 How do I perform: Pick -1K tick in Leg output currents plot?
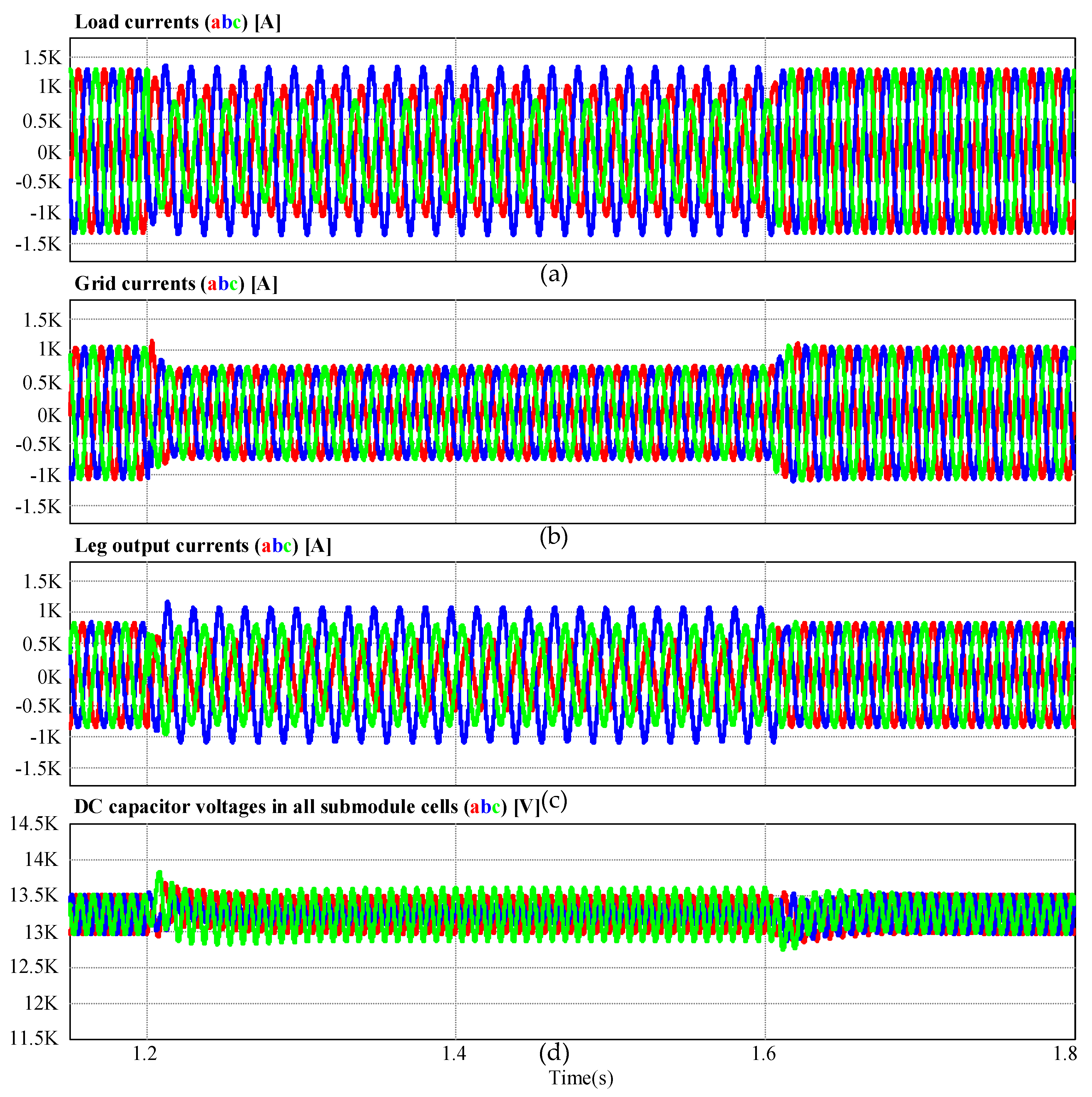45,738
